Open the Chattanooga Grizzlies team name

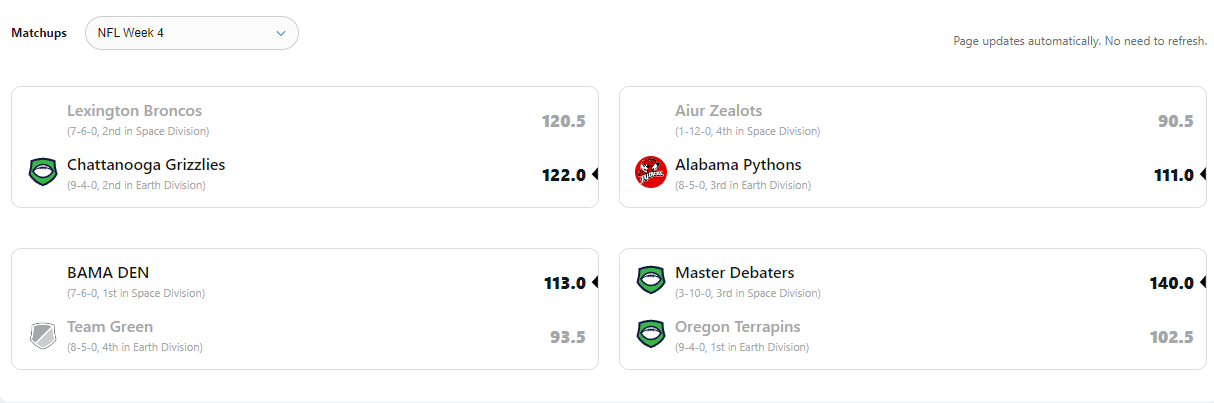tap(146, 165)
